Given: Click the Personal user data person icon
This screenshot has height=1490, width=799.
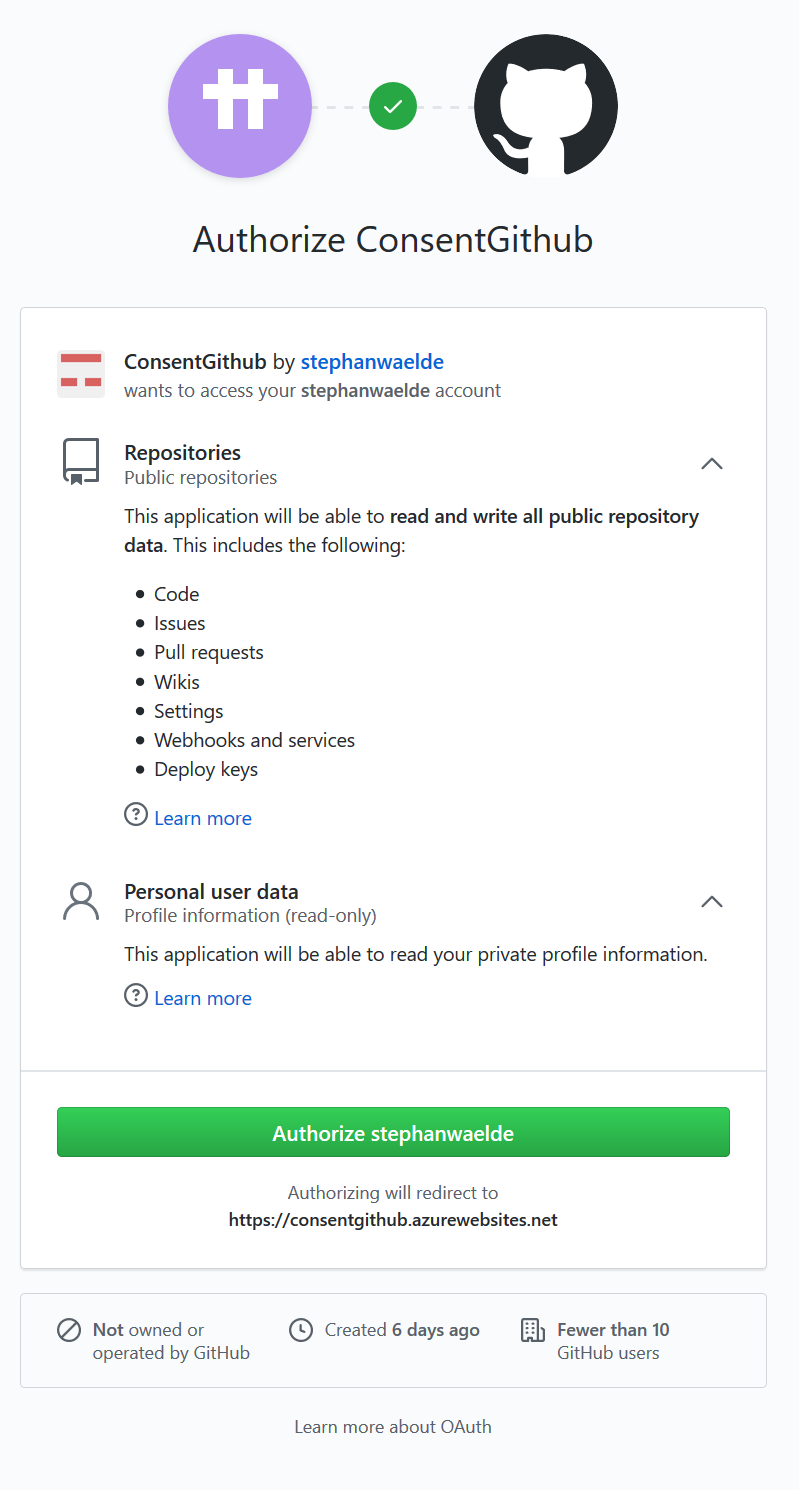Looking at the screenshot, I should point(81,901).
